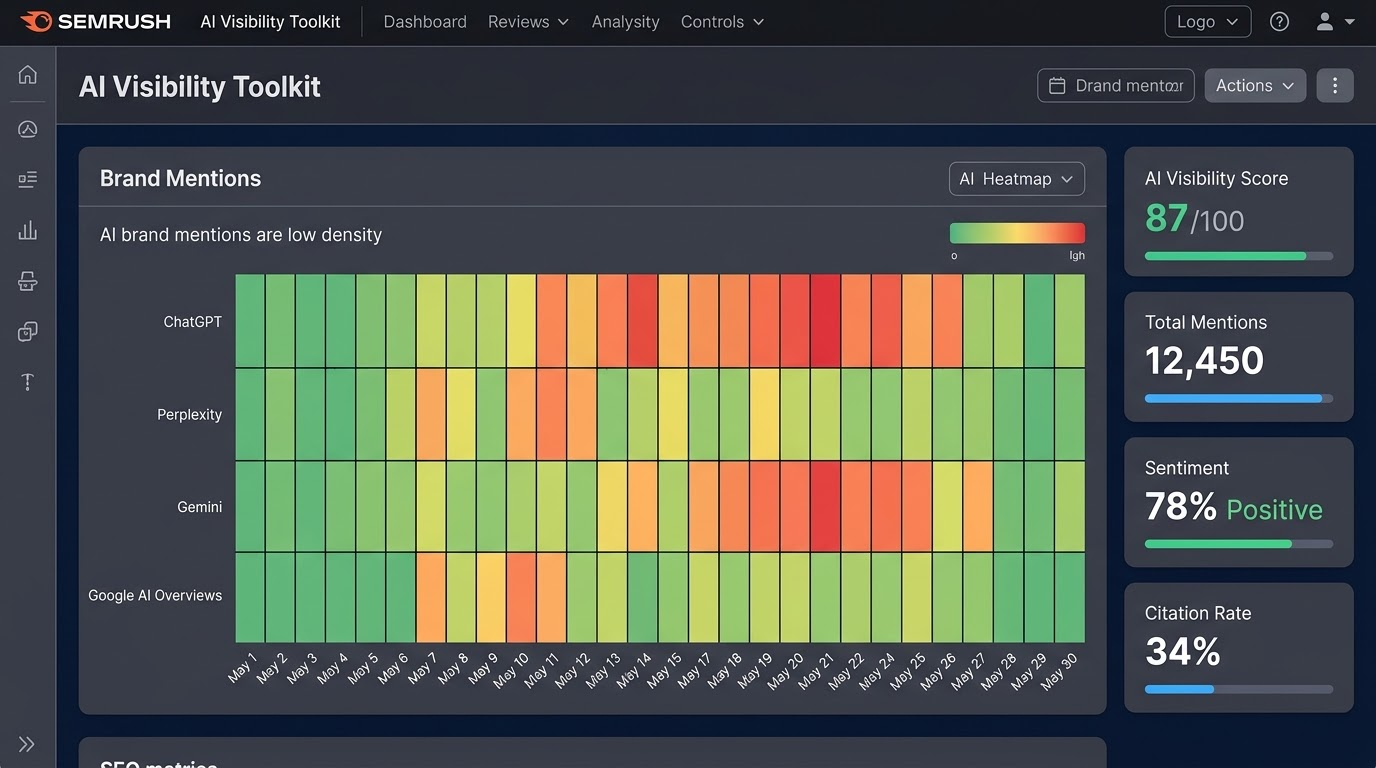This screenshot has width=1376, height=768.
Task: Expand the Controls menu
Action: [x=722, y=21]
